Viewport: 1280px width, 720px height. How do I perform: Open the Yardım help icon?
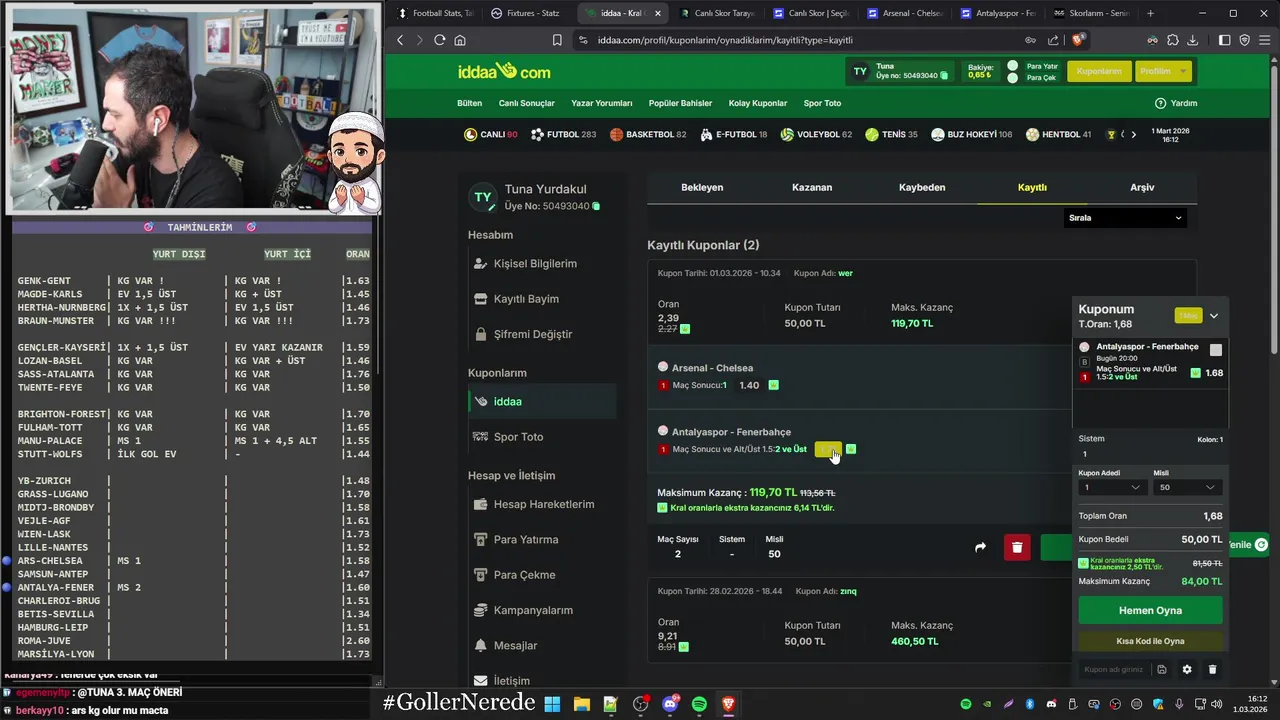1161,103
